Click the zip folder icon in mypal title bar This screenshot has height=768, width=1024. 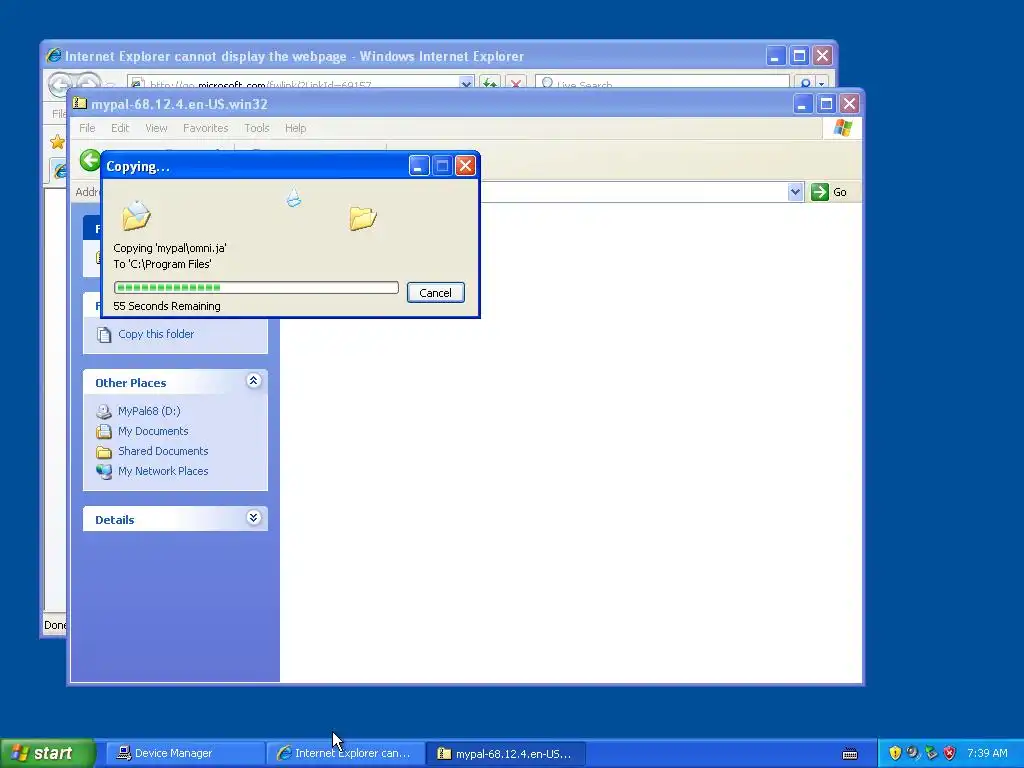(80, 103)
